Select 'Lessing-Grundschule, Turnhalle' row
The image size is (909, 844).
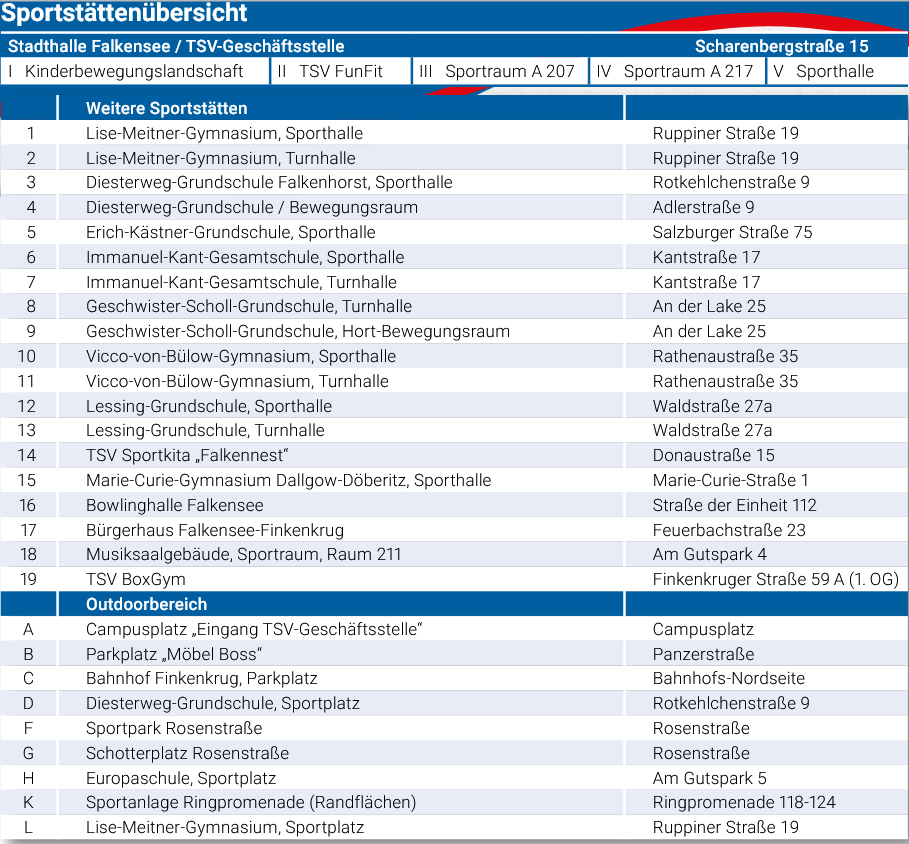tap(454, 430)
